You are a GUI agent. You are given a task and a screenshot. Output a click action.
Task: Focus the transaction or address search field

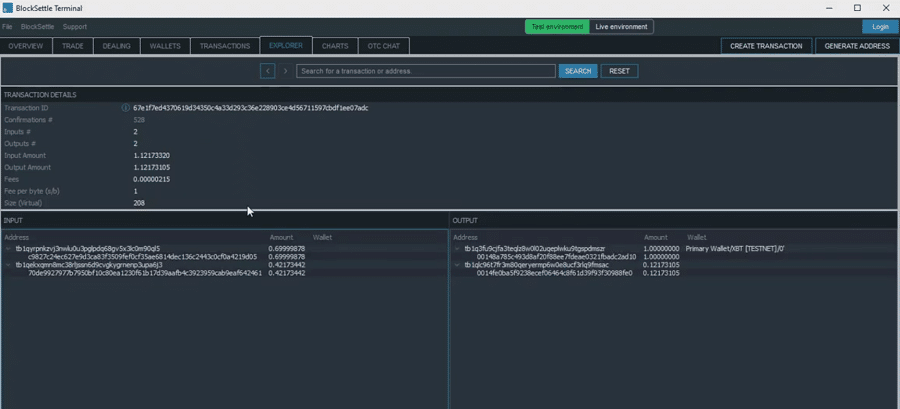point(425,71)
